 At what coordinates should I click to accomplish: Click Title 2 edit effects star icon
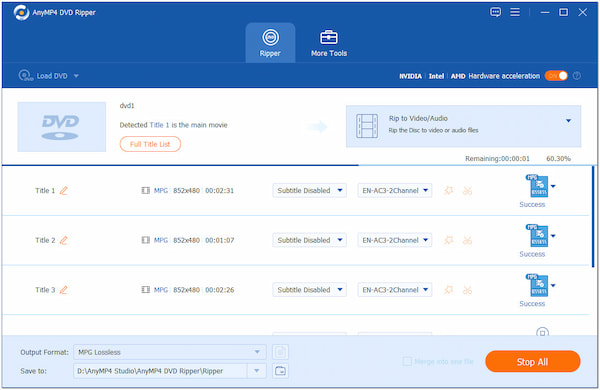coord(448,240)
